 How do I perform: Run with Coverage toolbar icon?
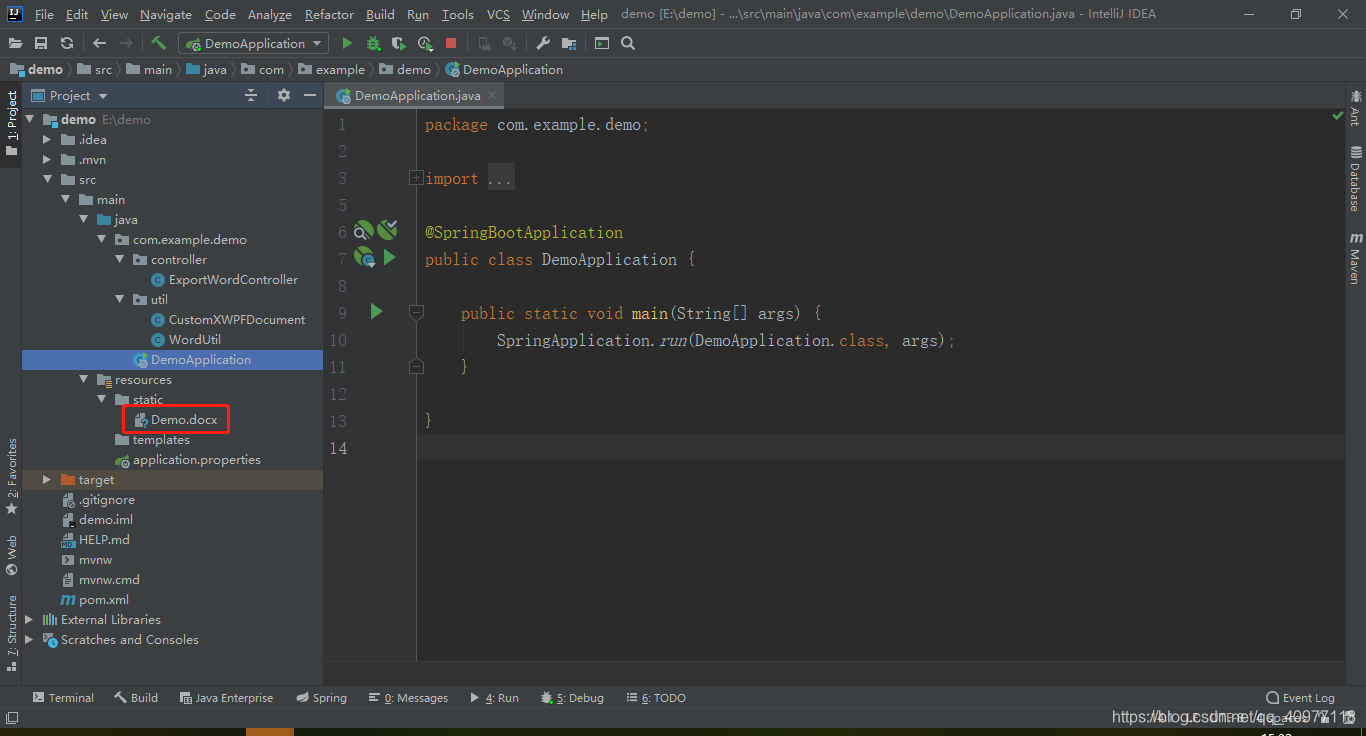pyautogui.click(x=399, y=43)
